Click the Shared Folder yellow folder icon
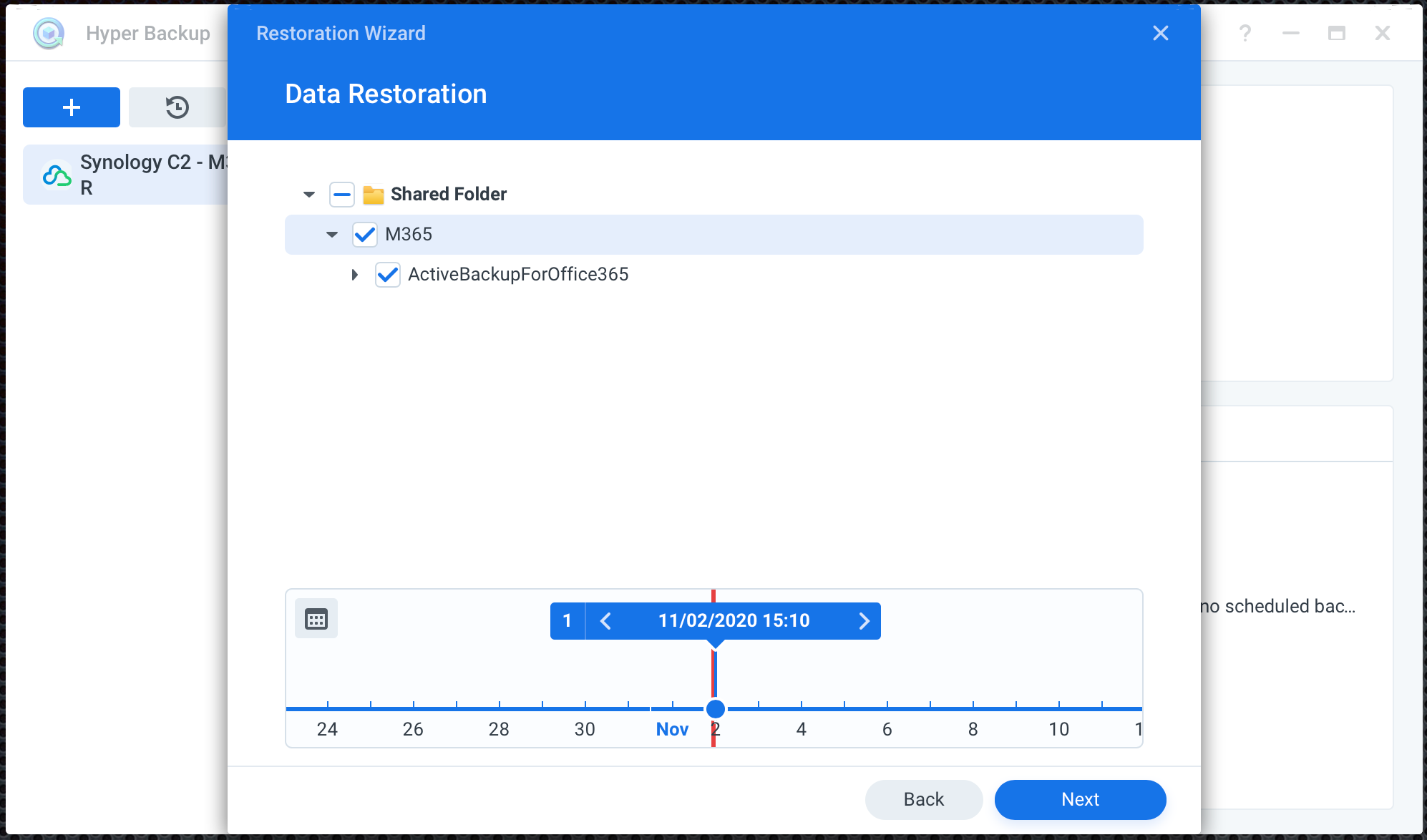The image size is (1427, 840). click(374, 195)
